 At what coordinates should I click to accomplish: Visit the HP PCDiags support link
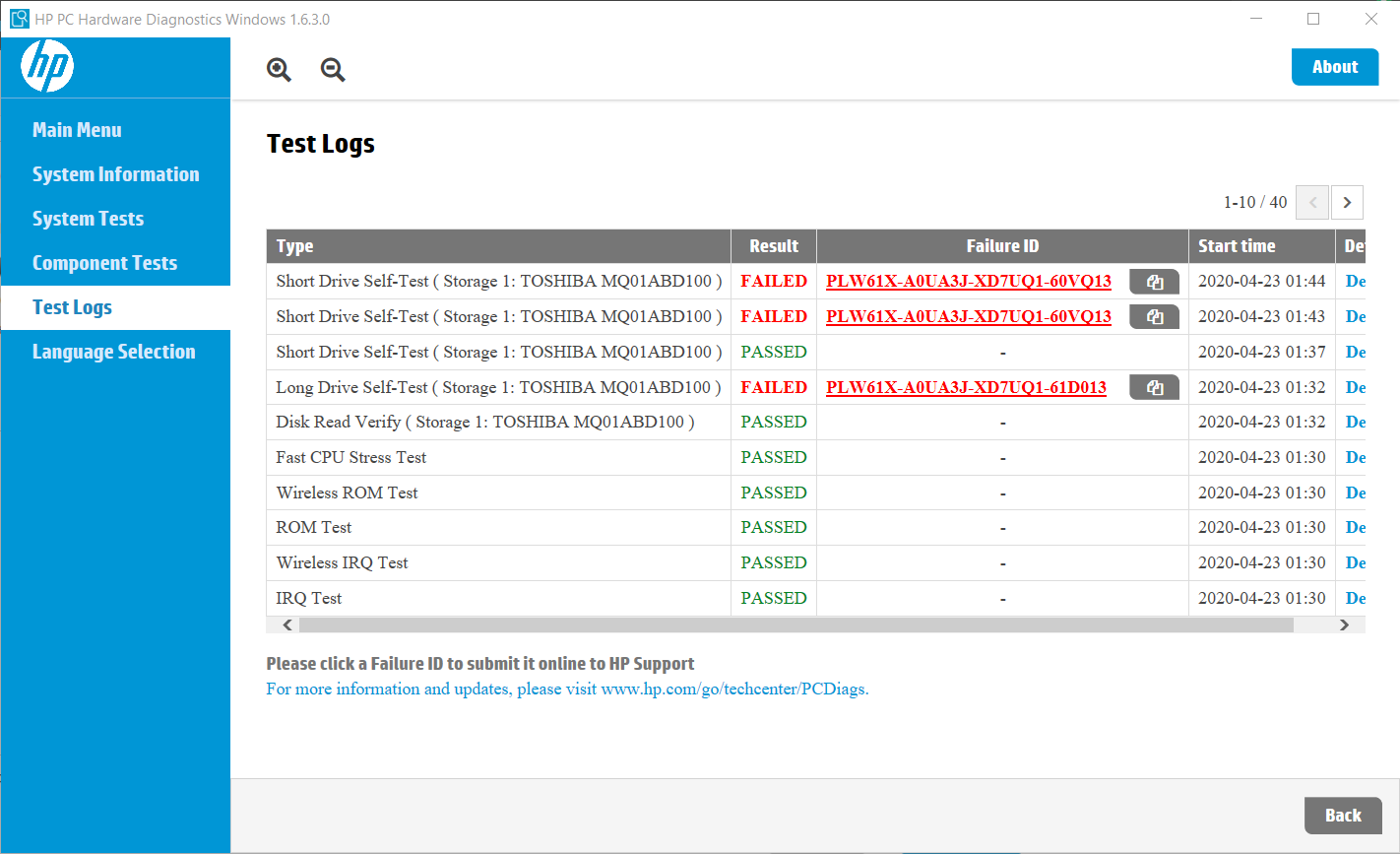click(x=732, y=689)
